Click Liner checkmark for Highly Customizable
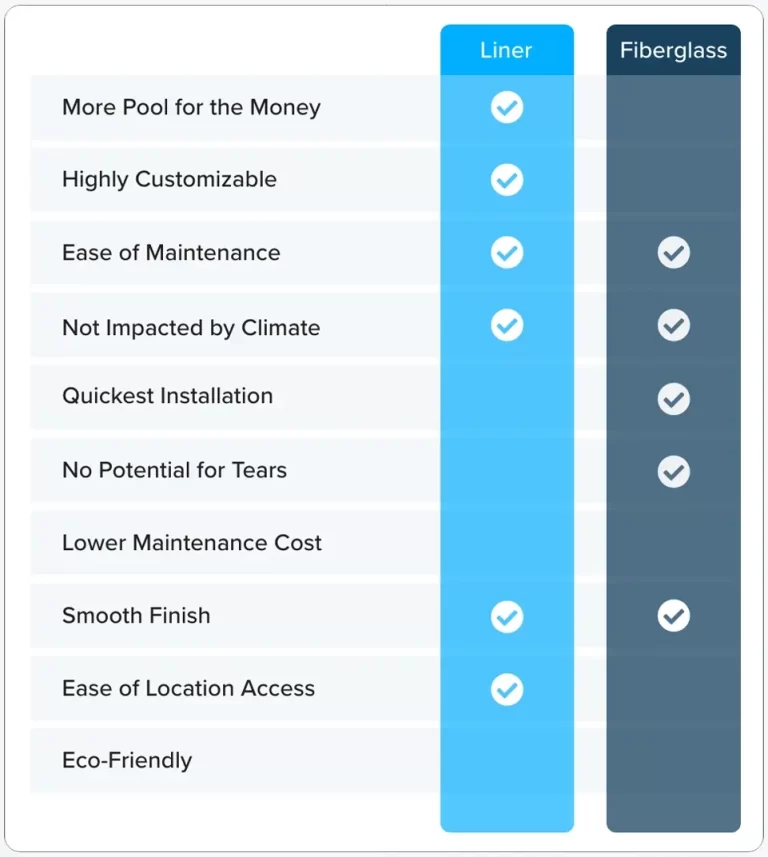This screenshot has height=857, width=768. pos(507,179)
